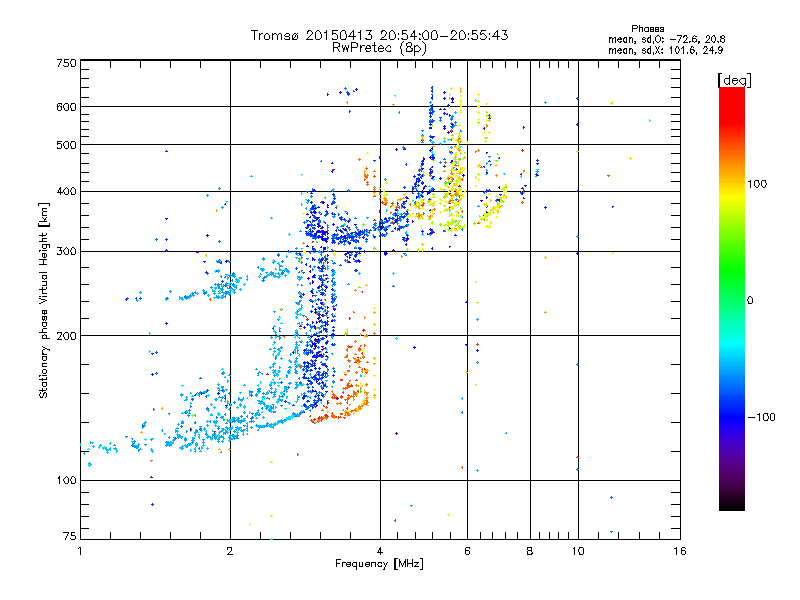Click the '500' height axis tick label

(x=66, y=145)
